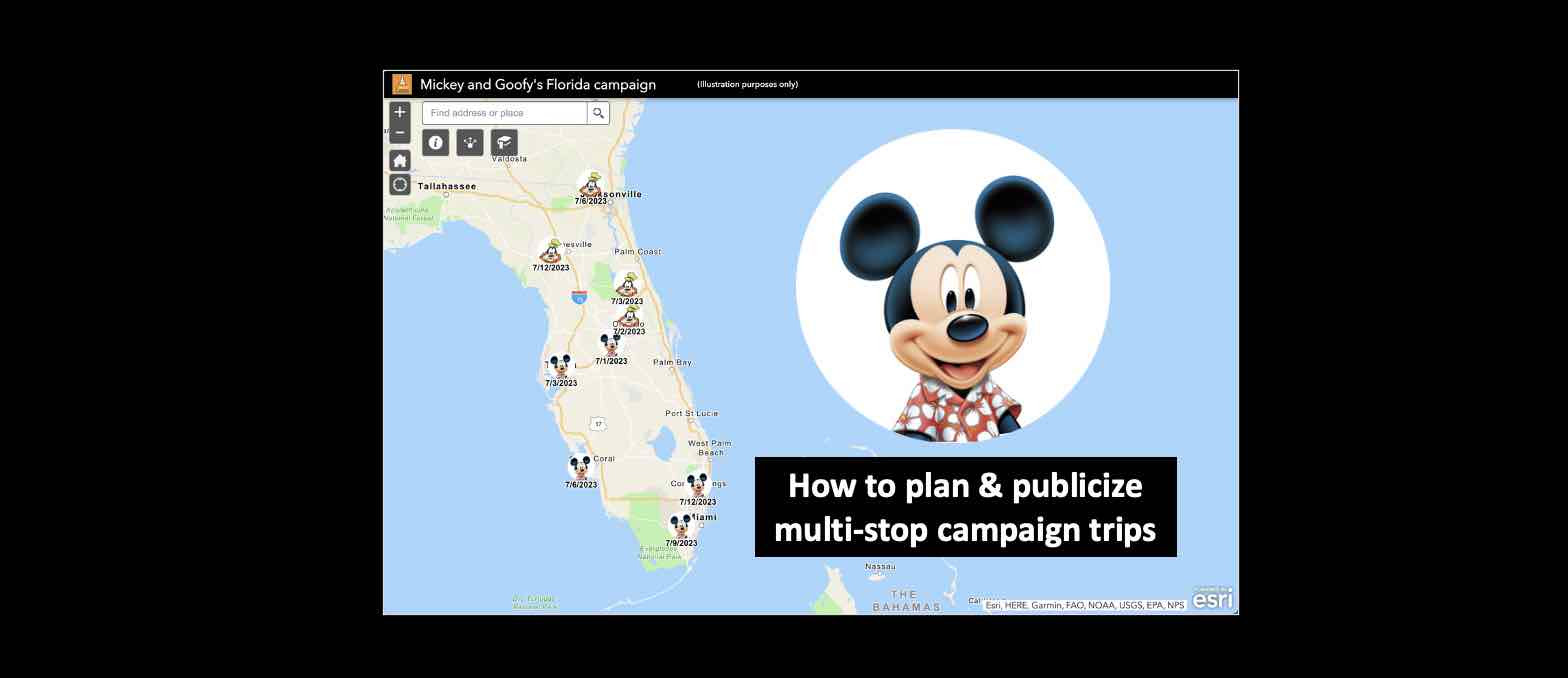The height and width of the screenshot is (678, 1568).
Task: Open the share map widget
Action: tap(470, 143)
